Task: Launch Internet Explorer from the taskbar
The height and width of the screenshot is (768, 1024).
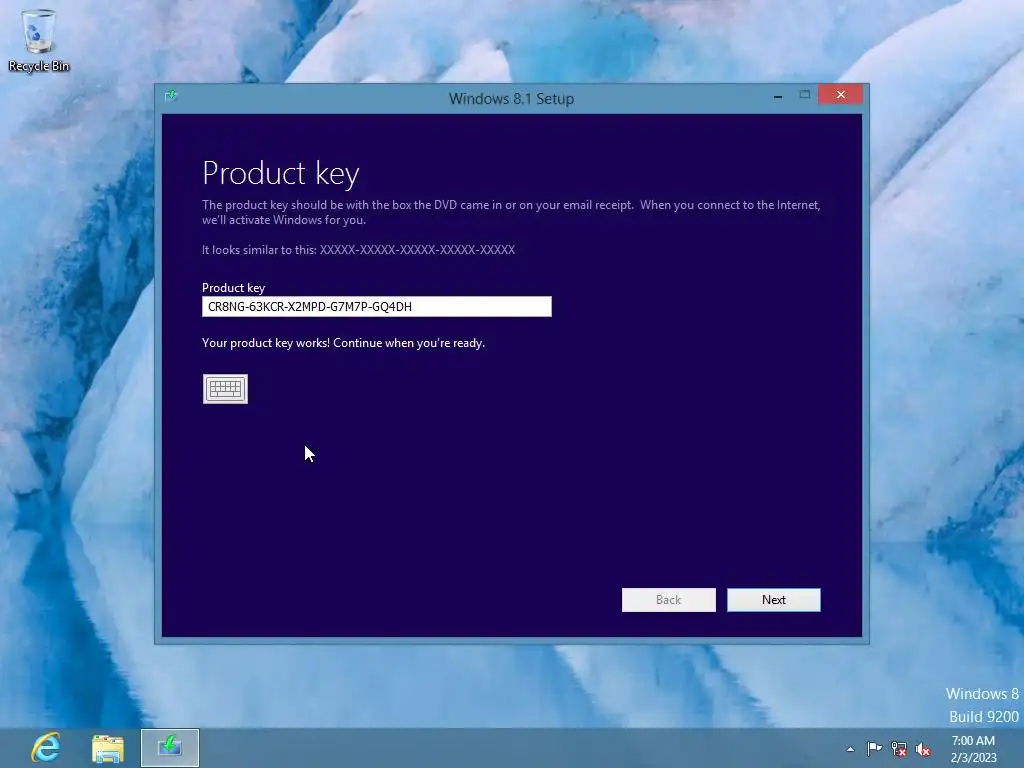Action: click(46, 748)
